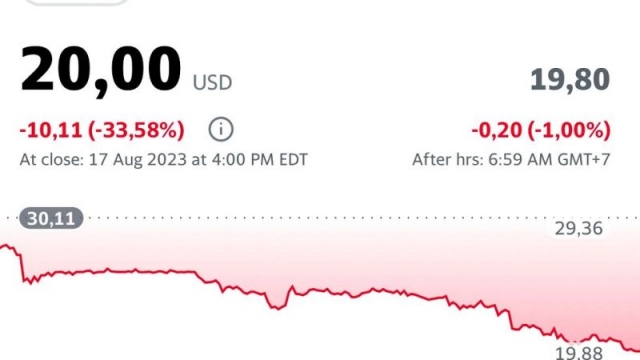This screenshot has width=640, height=360.
Task: Tap the large 20,00 closing price
Action: click(100, 71)
